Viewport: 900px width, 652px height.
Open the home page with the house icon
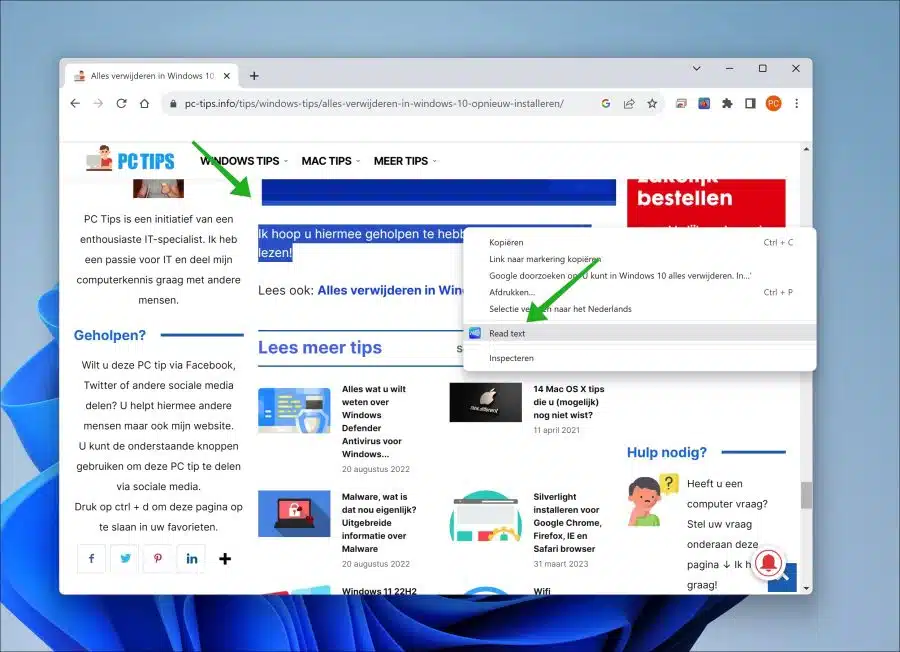(145, 103)
